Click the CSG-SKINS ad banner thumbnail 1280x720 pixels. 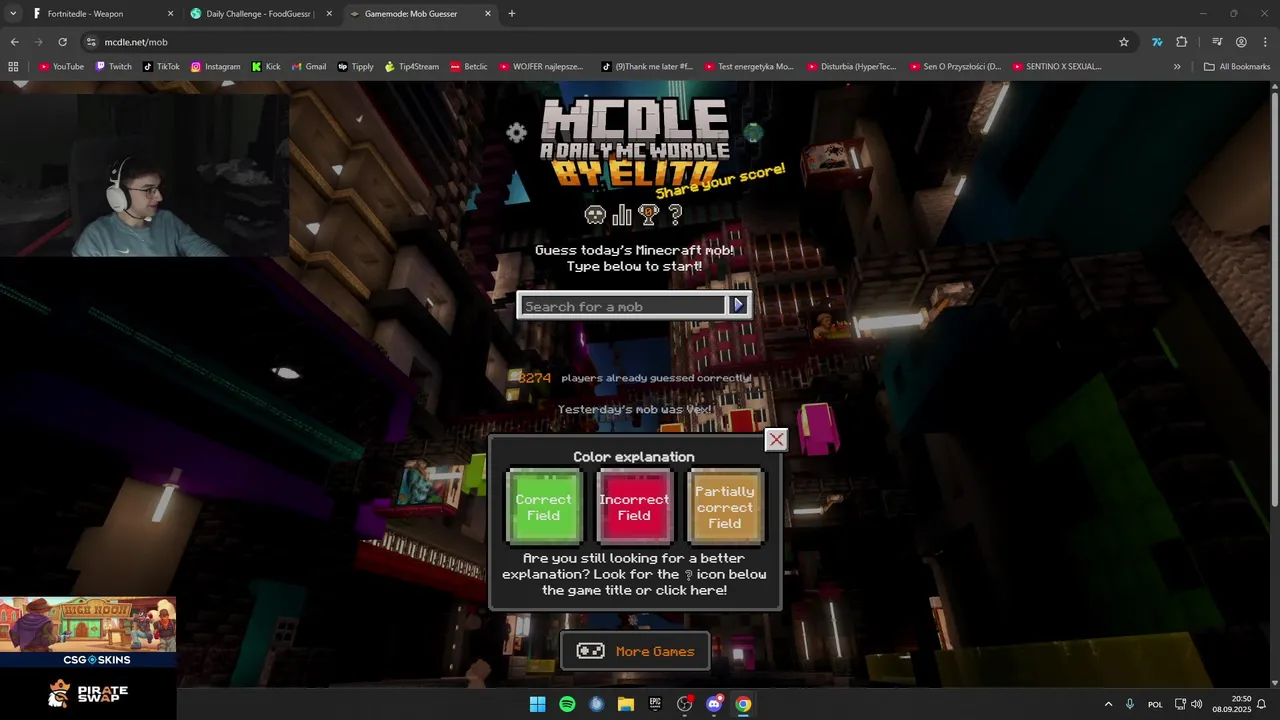pyautogui.click(x=88, y=632)
